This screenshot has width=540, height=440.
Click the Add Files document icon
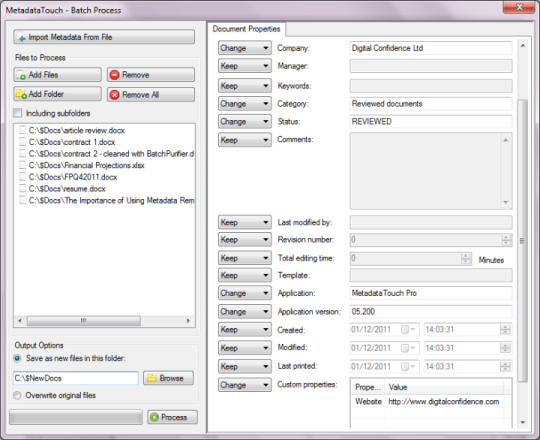tap(21, 75)
